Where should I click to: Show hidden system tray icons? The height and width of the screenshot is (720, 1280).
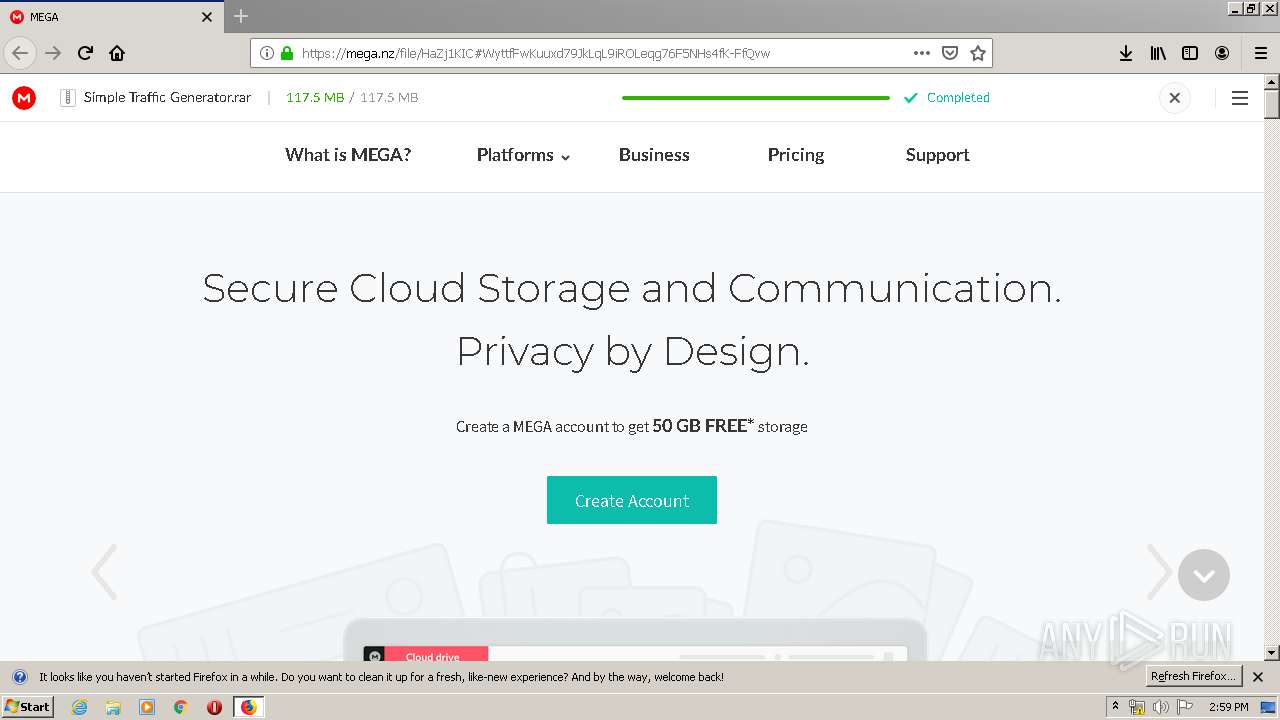tap(1116, 707)
